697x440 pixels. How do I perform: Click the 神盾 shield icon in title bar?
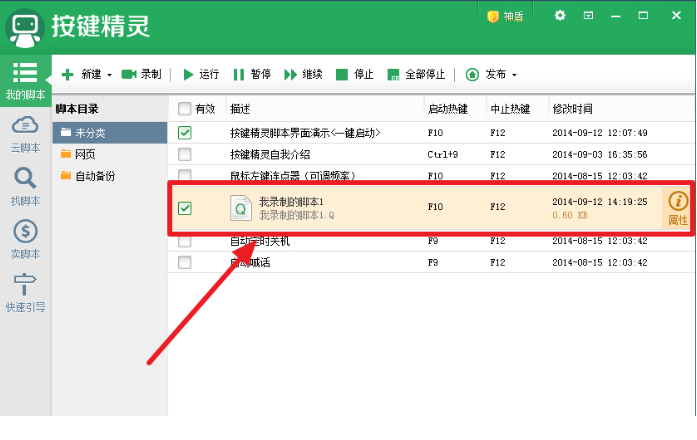[x=493, y=16]
